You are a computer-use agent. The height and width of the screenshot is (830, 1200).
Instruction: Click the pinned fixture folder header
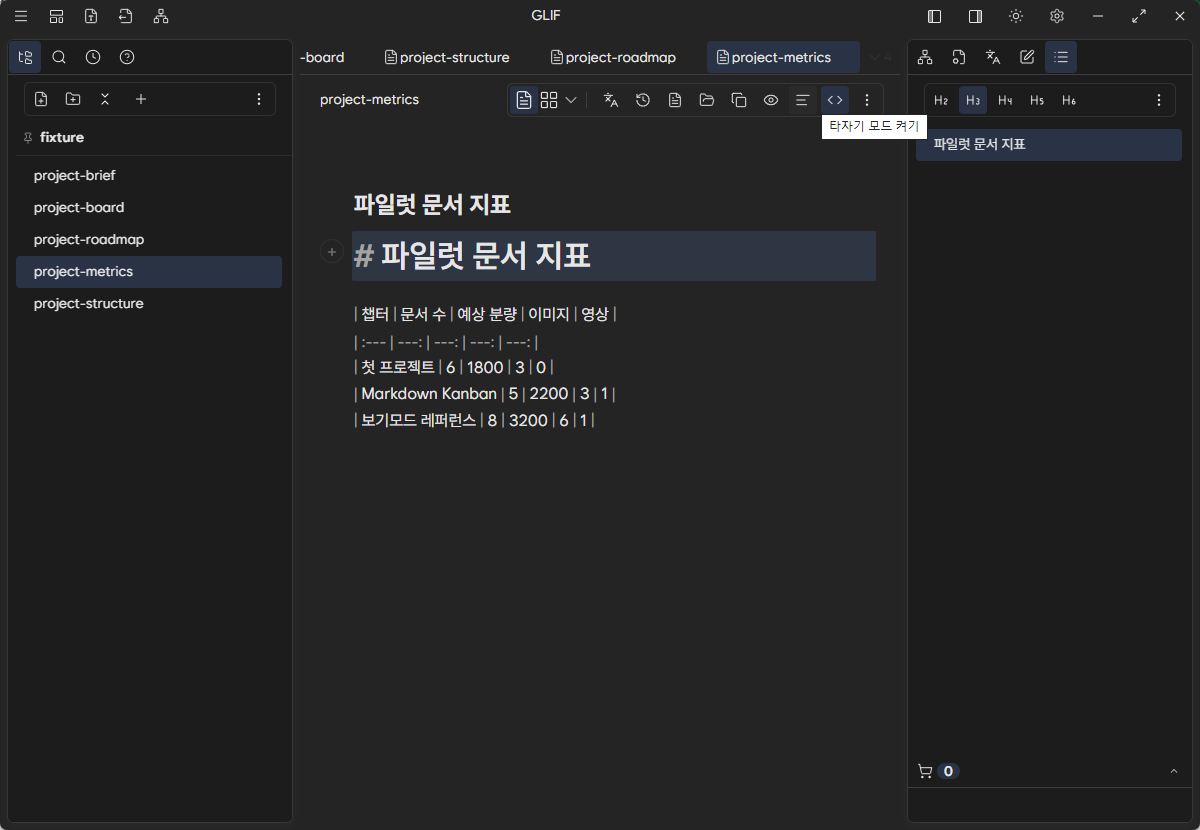pyautogui.click(x=62, y=137)
